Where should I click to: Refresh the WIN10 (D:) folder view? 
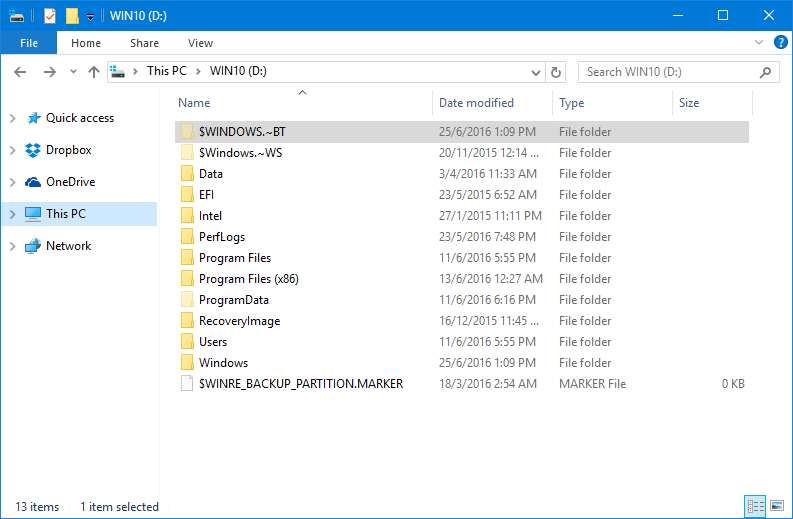tap(555, 72)
